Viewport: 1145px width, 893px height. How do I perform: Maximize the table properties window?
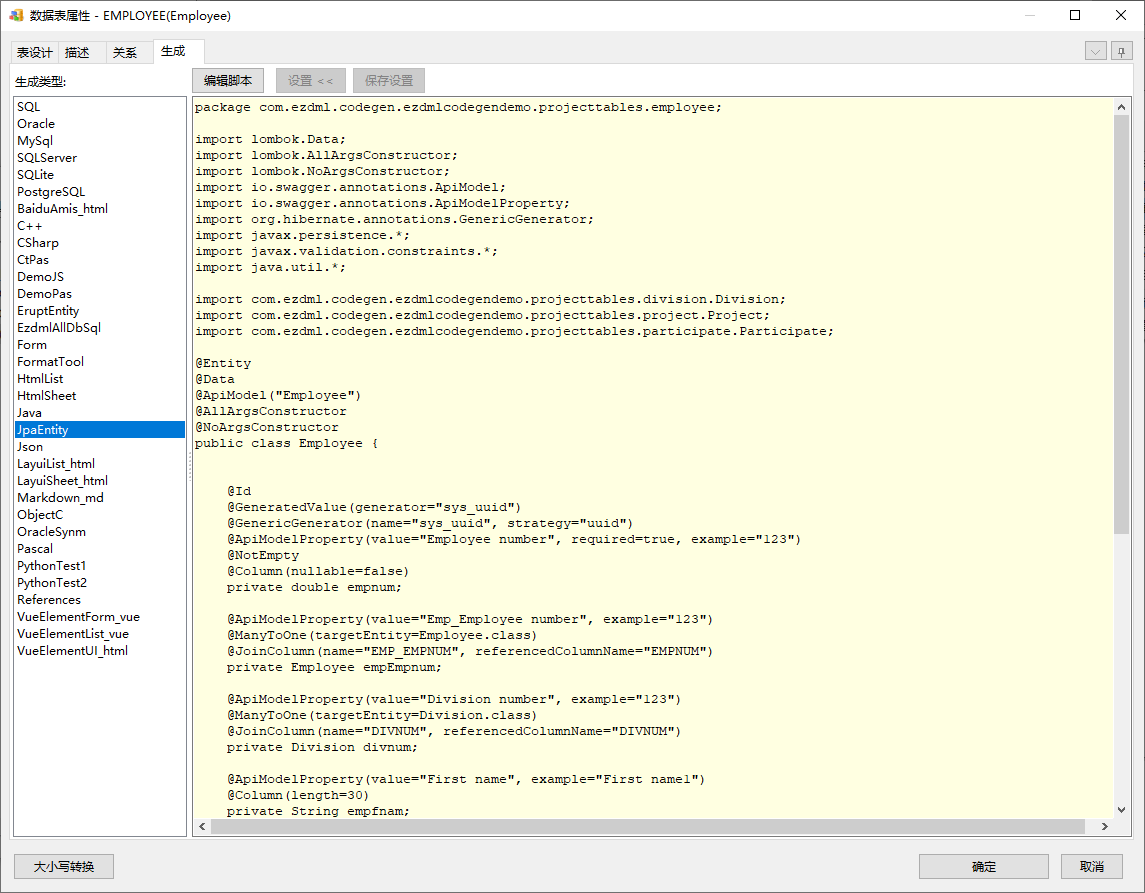tap(1075, 15)
